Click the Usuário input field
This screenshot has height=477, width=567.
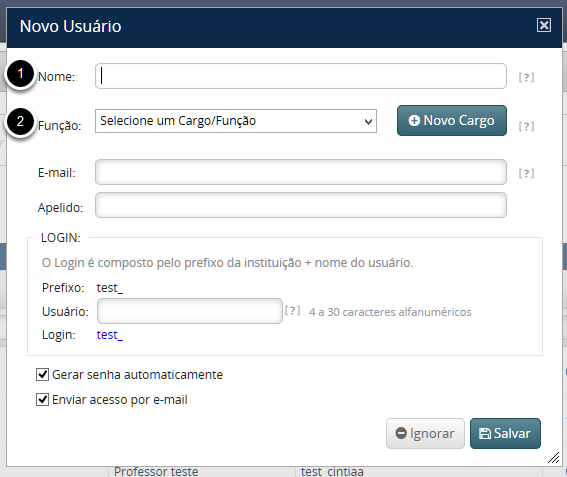tap(190, 311)
